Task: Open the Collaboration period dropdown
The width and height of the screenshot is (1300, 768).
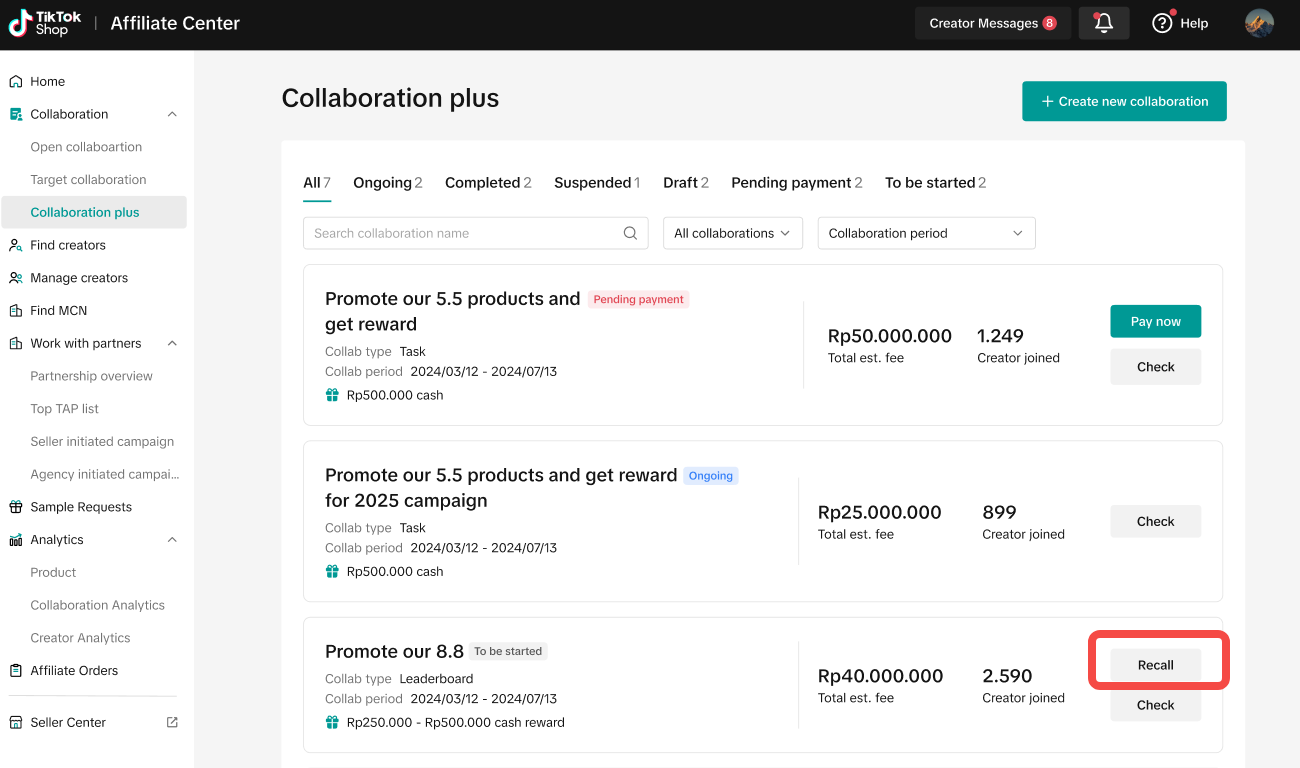Action: (926, 233)
